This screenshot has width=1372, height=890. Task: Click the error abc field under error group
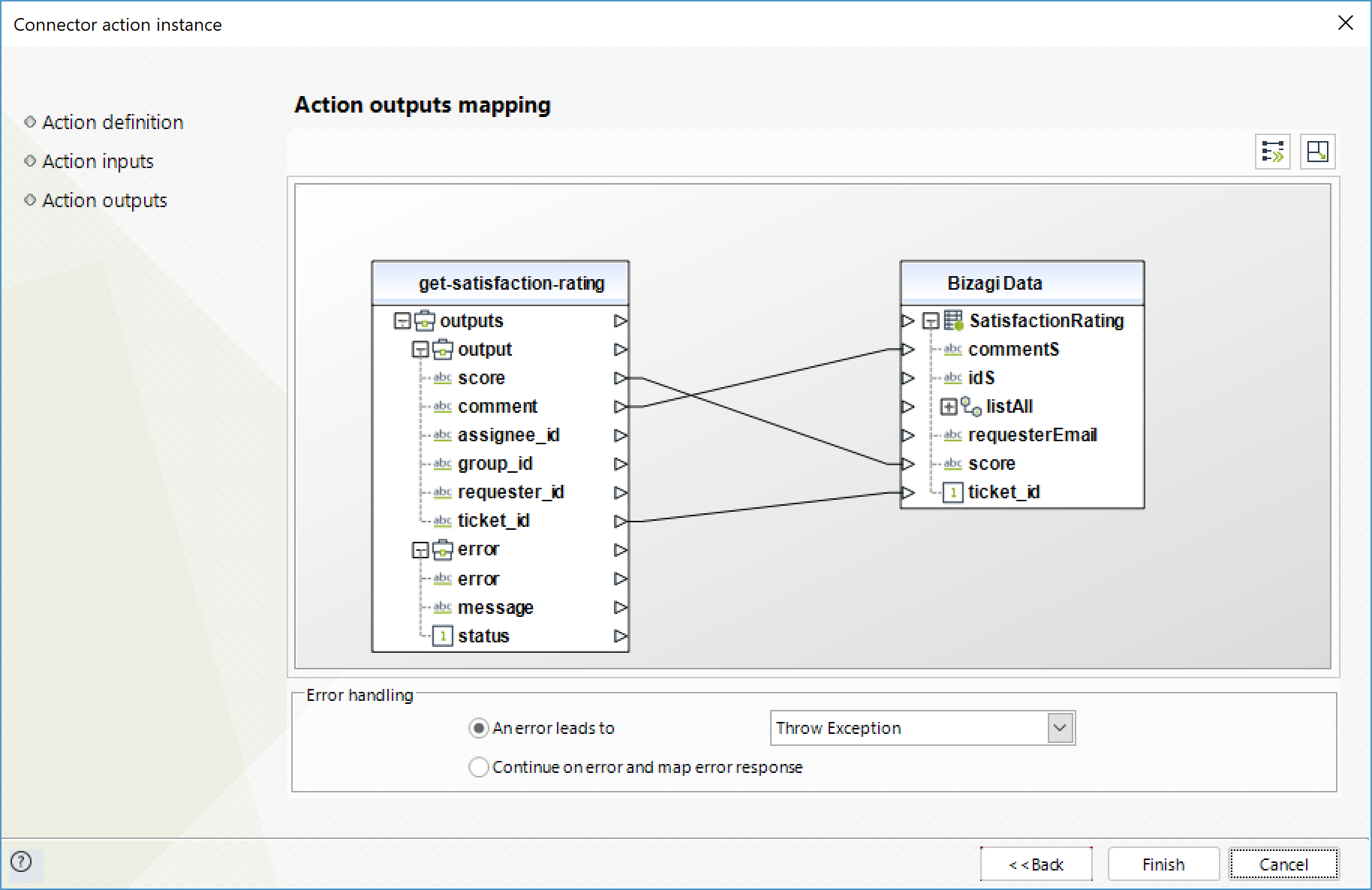[x=478, y=579]
